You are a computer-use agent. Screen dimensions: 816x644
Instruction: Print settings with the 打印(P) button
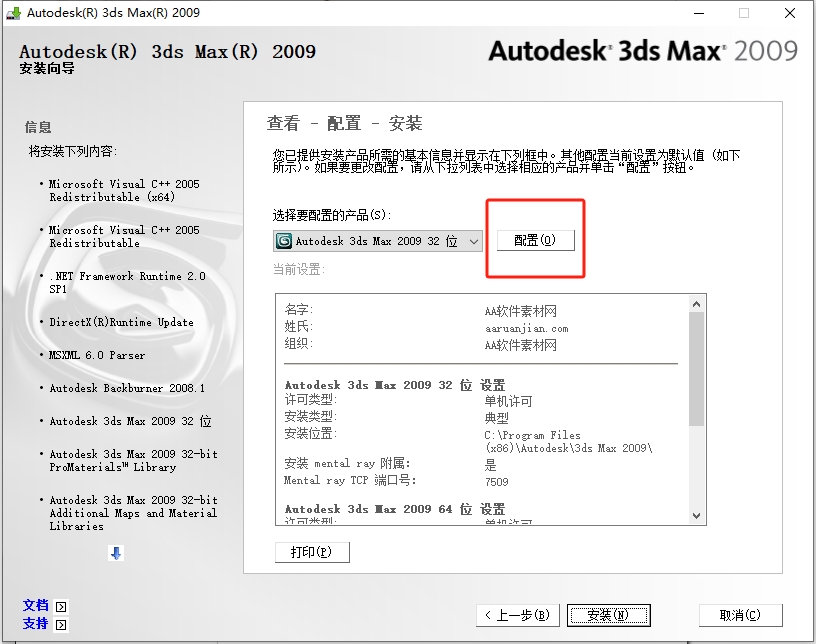click(x=311, y=552)
